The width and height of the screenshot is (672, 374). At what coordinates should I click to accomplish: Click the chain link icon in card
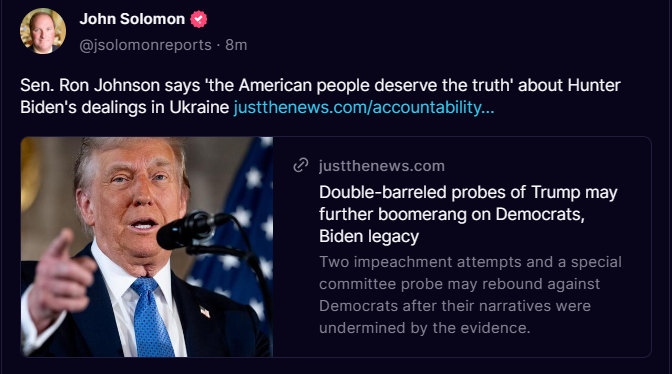301,165
